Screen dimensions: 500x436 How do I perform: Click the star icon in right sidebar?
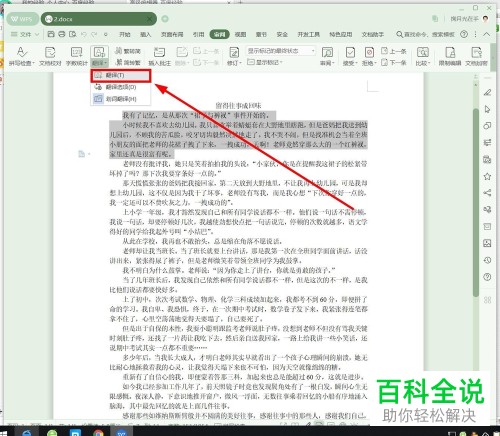tap(487, 176)
